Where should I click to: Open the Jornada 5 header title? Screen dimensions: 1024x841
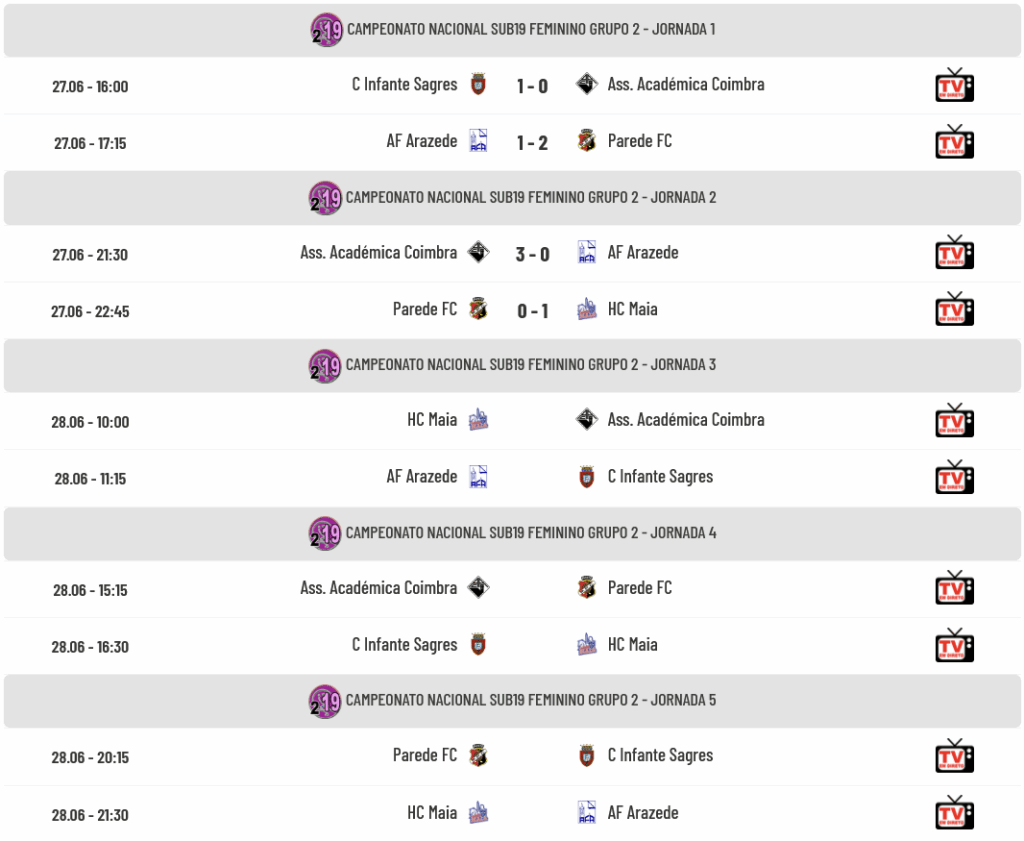click(531, 700)
